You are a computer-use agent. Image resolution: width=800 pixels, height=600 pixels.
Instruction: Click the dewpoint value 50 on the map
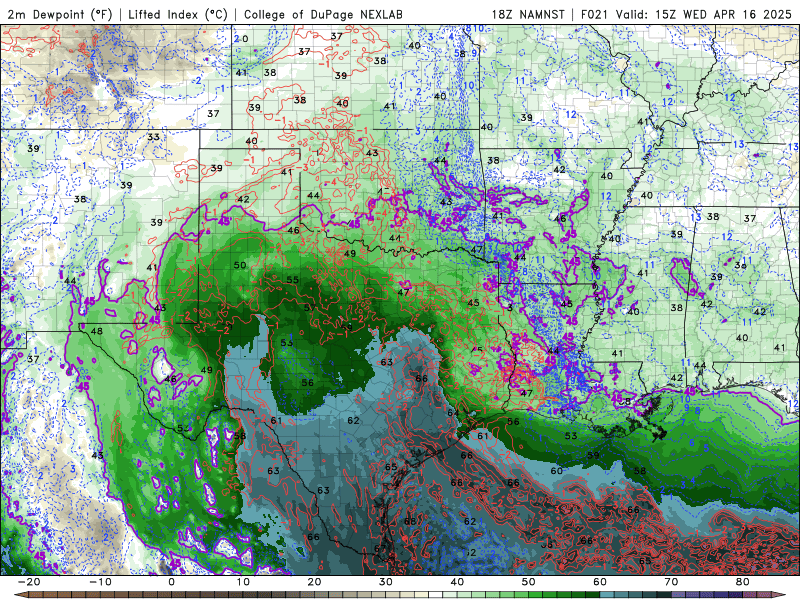[x=240, y=265]
